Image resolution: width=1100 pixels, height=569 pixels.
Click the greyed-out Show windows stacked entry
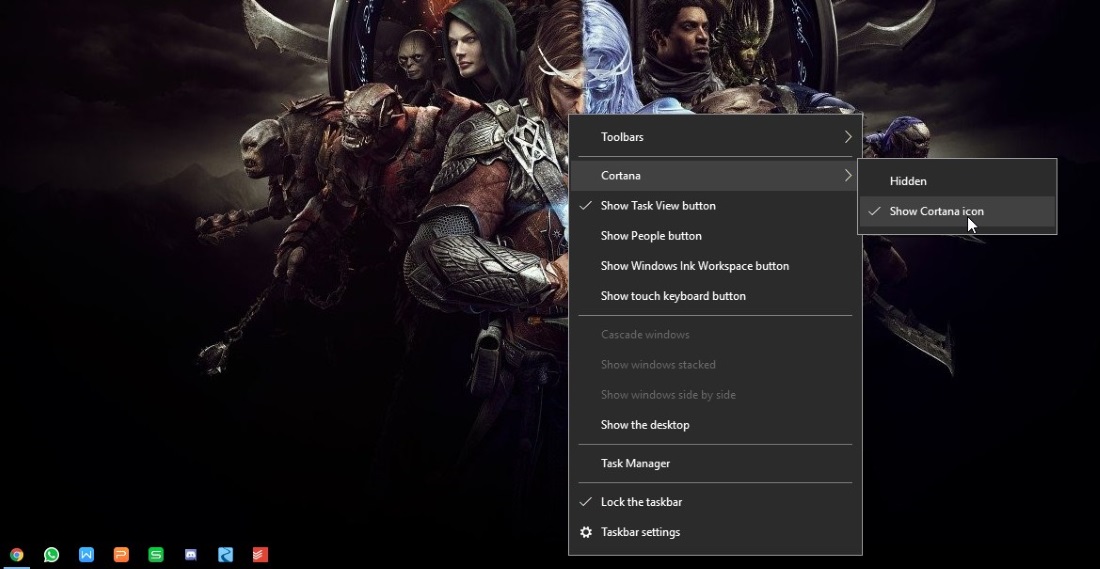(715, 365)
